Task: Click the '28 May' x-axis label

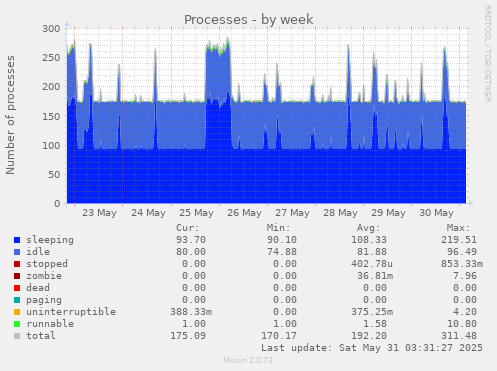Action: [340, 213]
